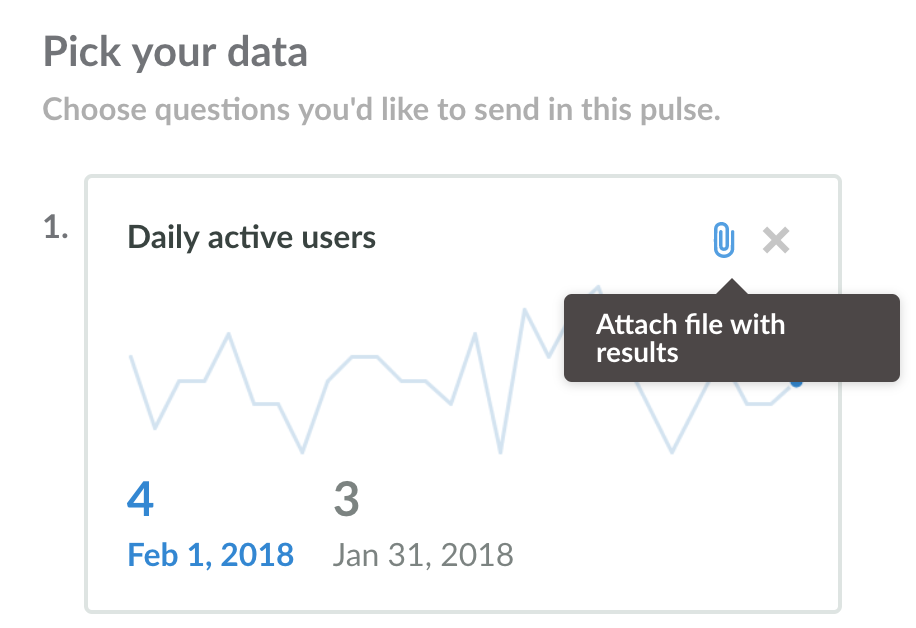The width and height of the screenshot is (916, 628).
Task: Click the "Choose questions" subtitle text
Action: pyautogui.click(x=381, y=109)
